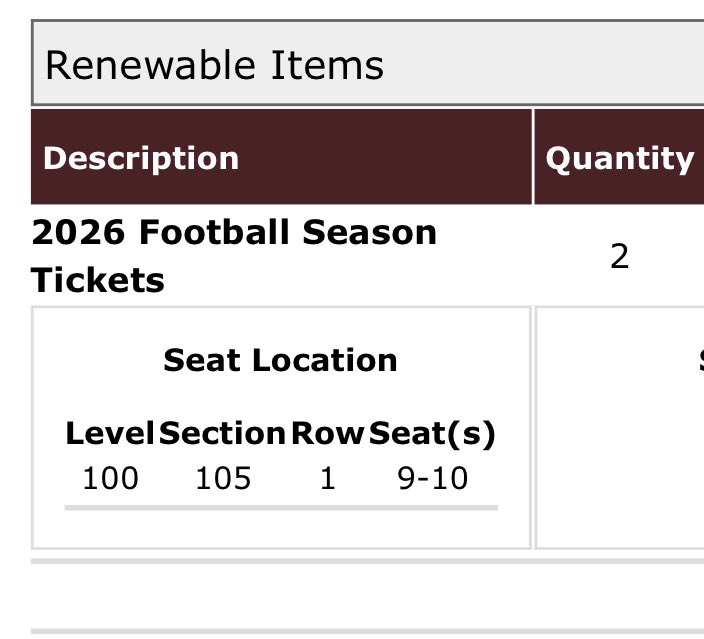The image size is (704, 639).
Task: Click the Seat(s) column label
Action: pyautogui.click(x=432, y=434)
